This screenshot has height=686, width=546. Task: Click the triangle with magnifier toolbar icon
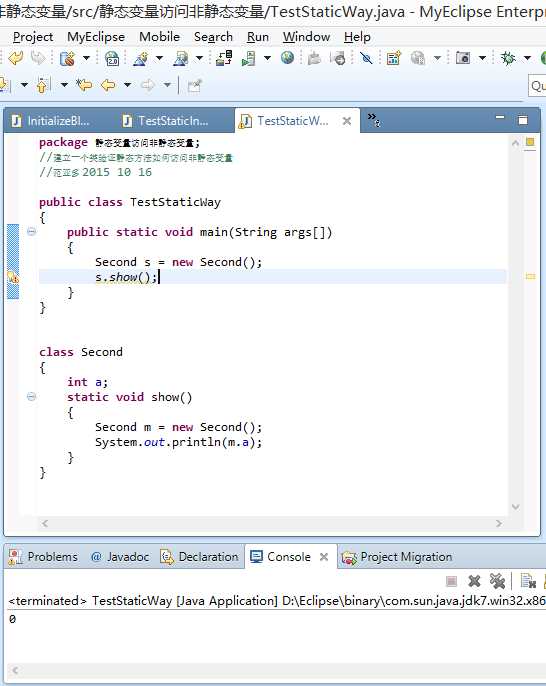pyautogui.click(x=180, y=58)
